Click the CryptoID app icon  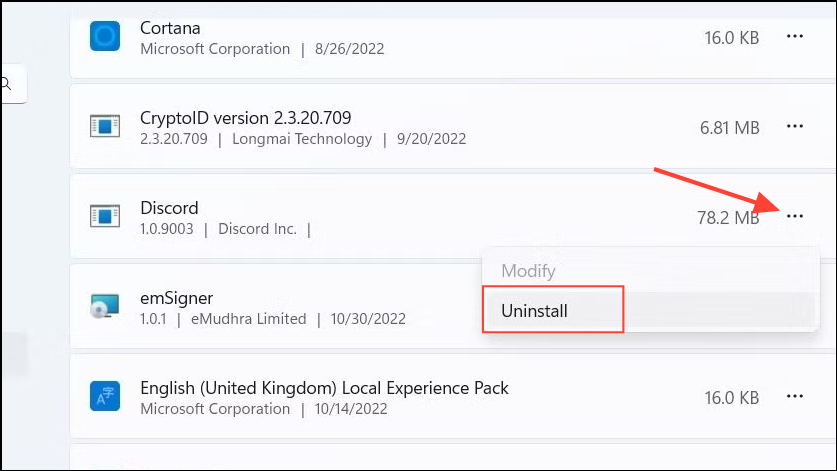pos(105,126)
